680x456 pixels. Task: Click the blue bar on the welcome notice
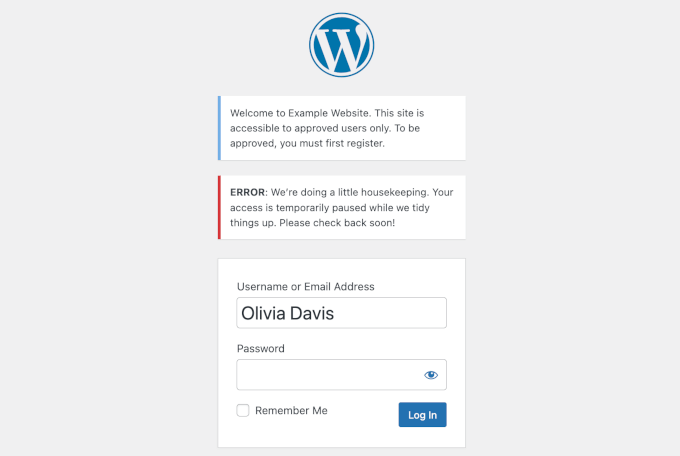click(219, 128)
